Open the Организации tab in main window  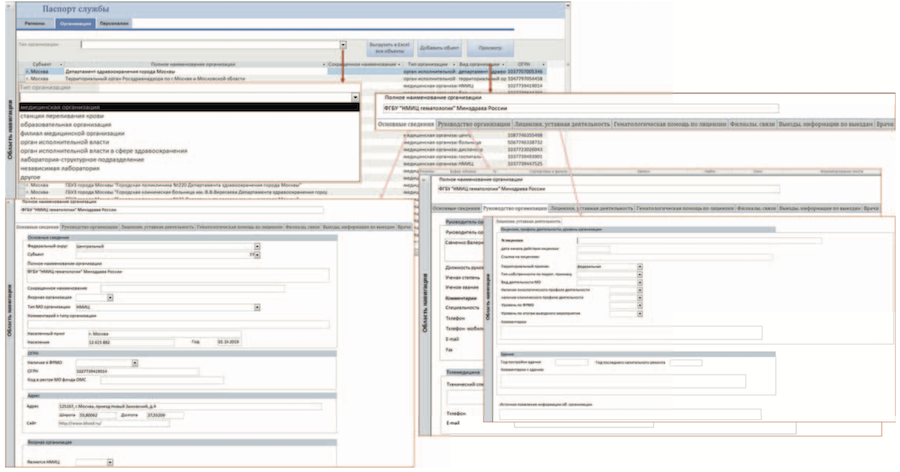(x=75, y=24)
